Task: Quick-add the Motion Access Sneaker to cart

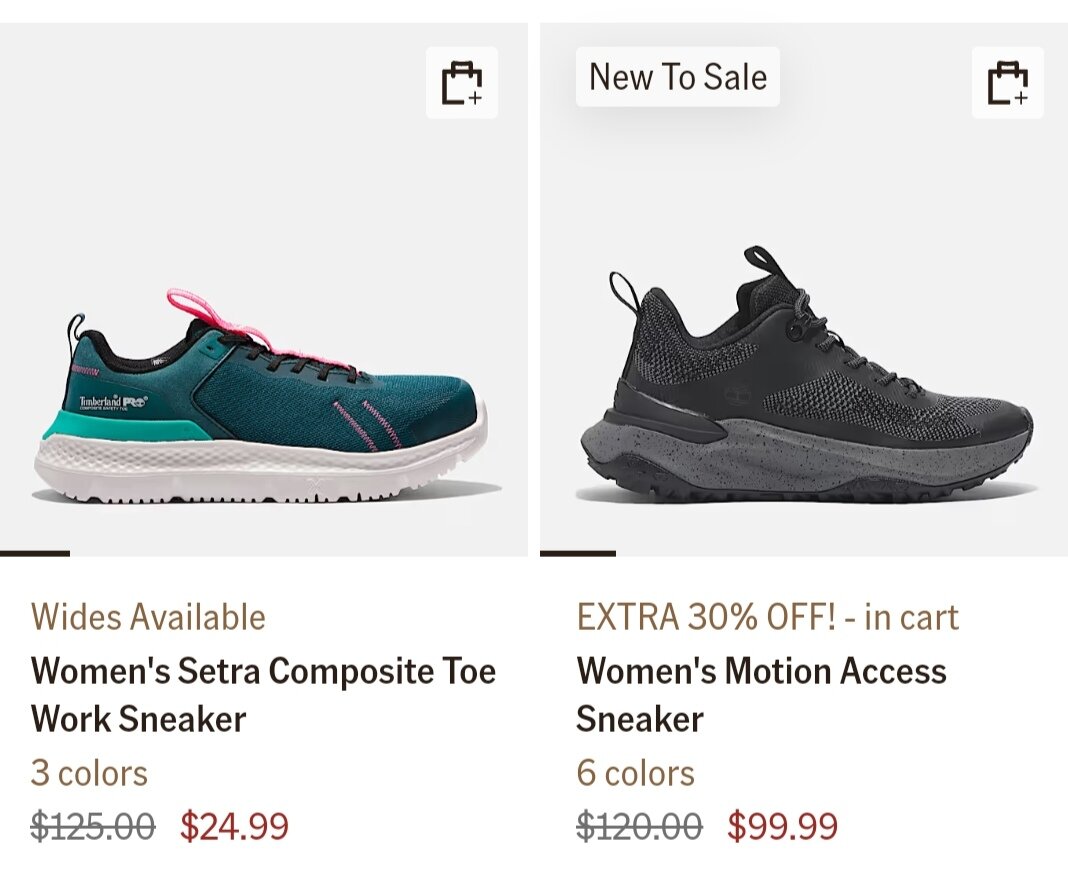Action: [1008, 83]
